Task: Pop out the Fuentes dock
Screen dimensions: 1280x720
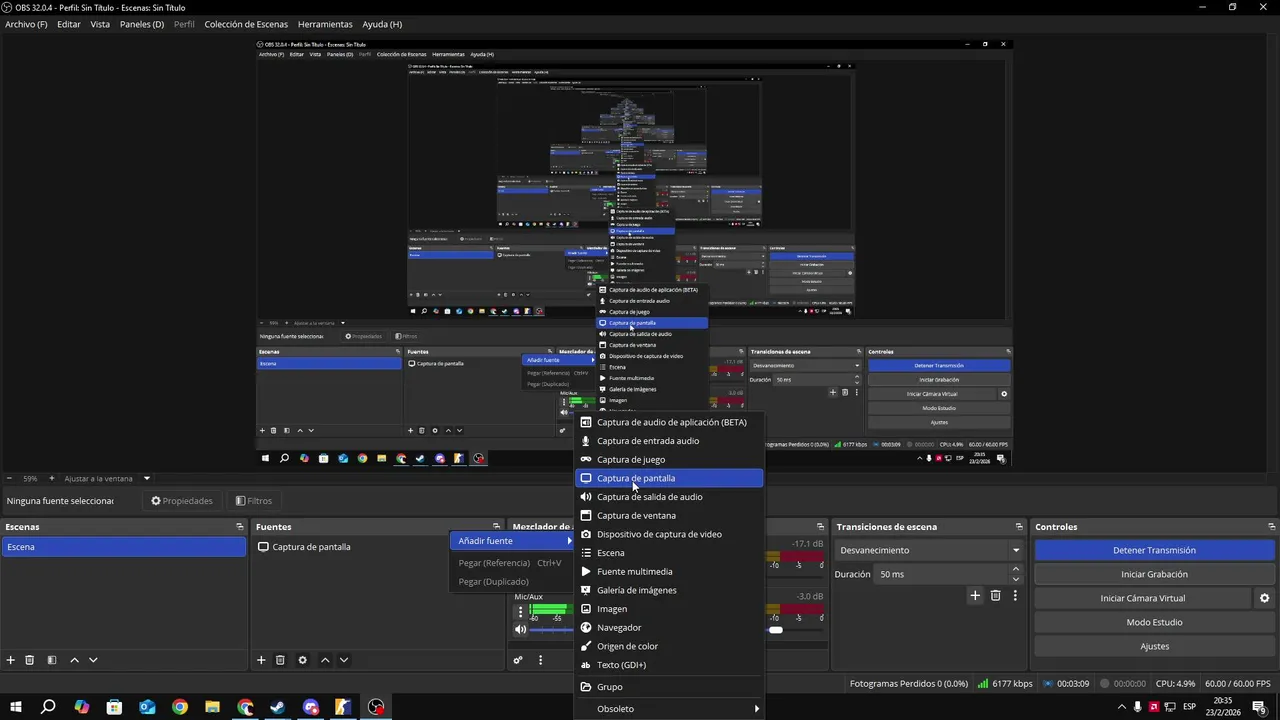Action: [x=496, y=527]
